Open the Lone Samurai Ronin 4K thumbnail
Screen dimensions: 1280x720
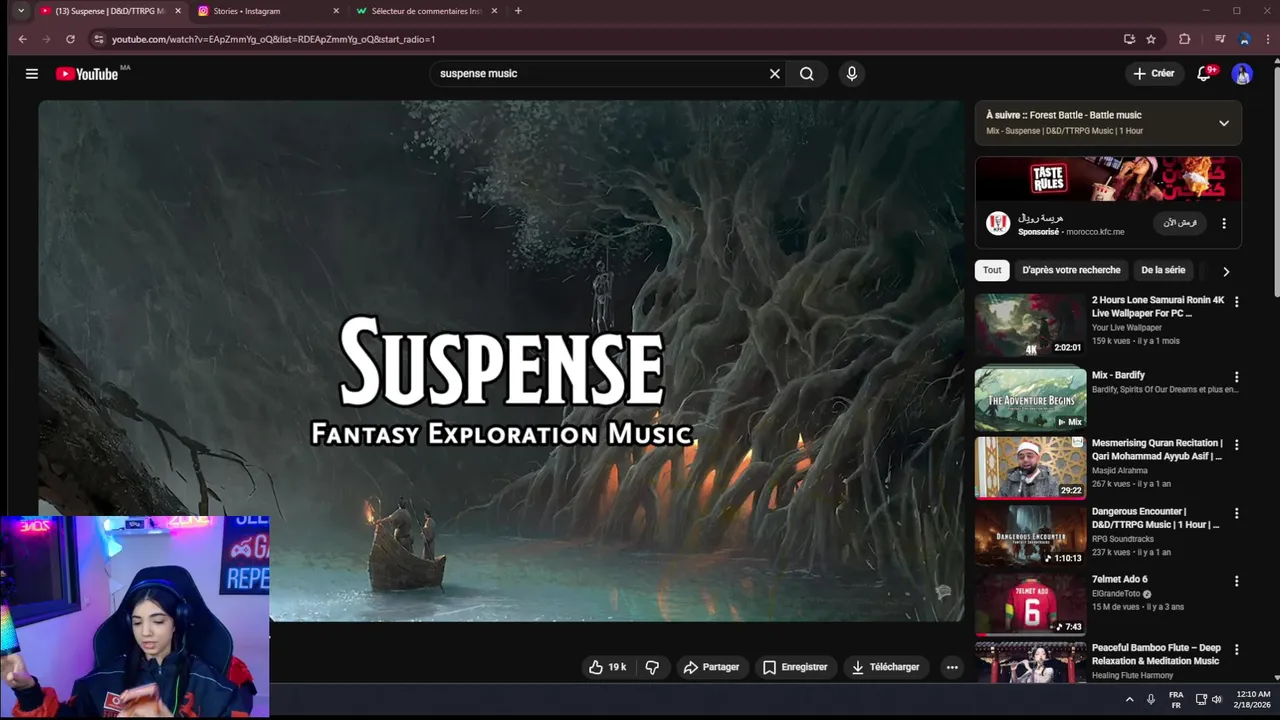1030,326
